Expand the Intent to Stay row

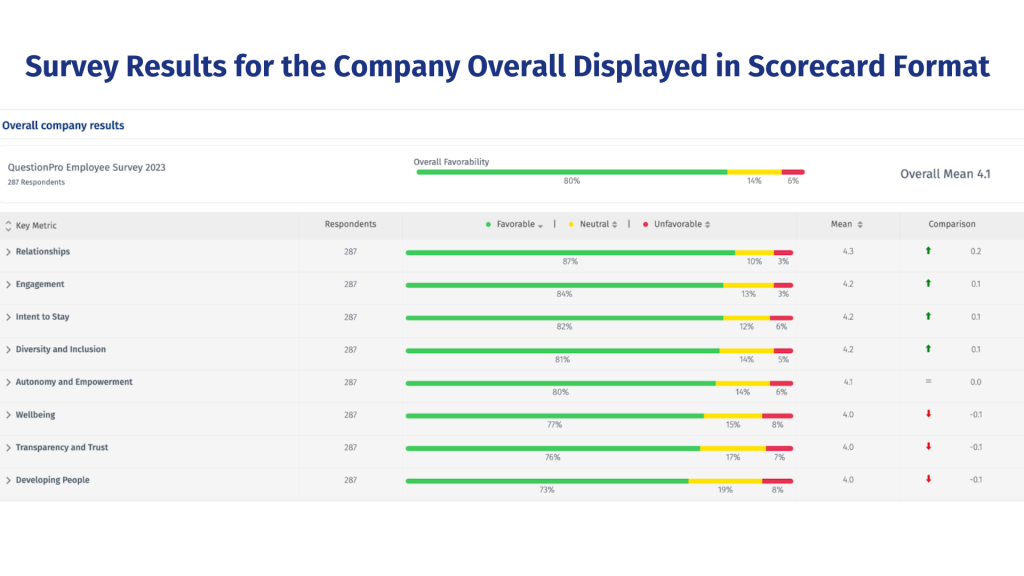pyautogui.click(x=8, y=317)
